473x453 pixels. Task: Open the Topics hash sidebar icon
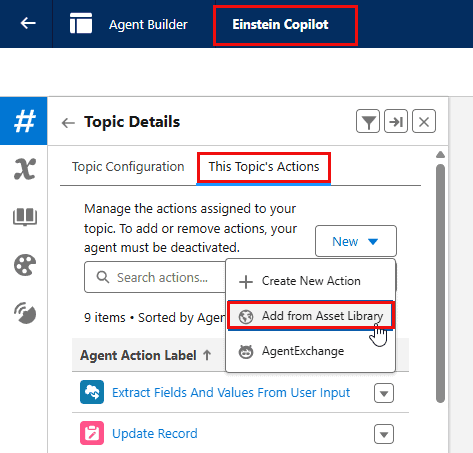tap(24, 121)
